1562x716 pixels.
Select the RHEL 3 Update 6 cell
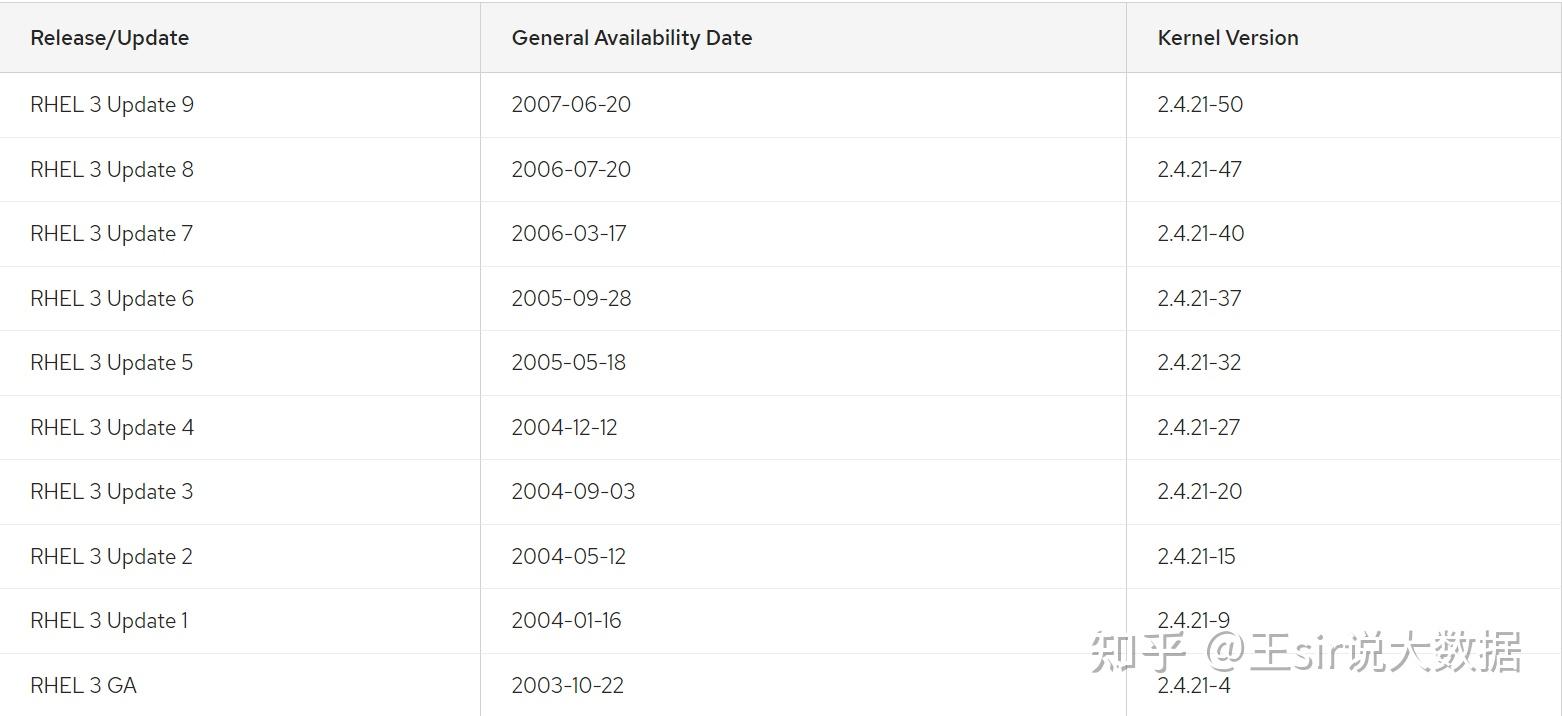click(112, 299)
